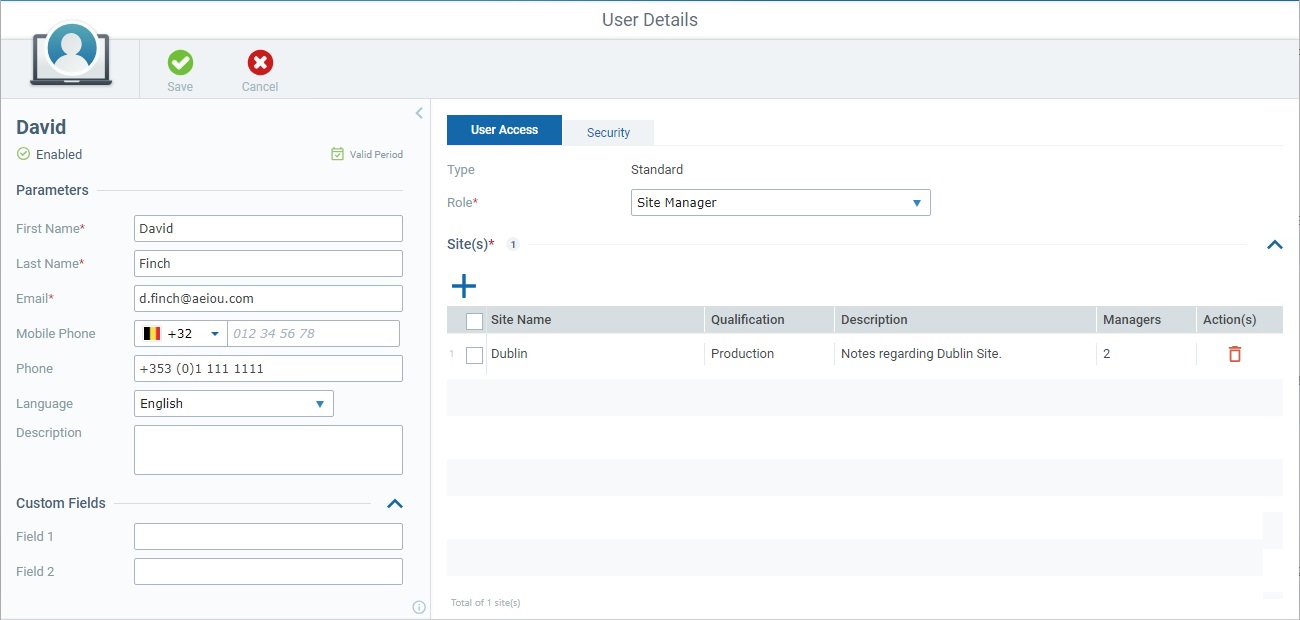The image size is (1300, 620).
Task: Collapse the left user panel
Action: (x=419, y=113)
